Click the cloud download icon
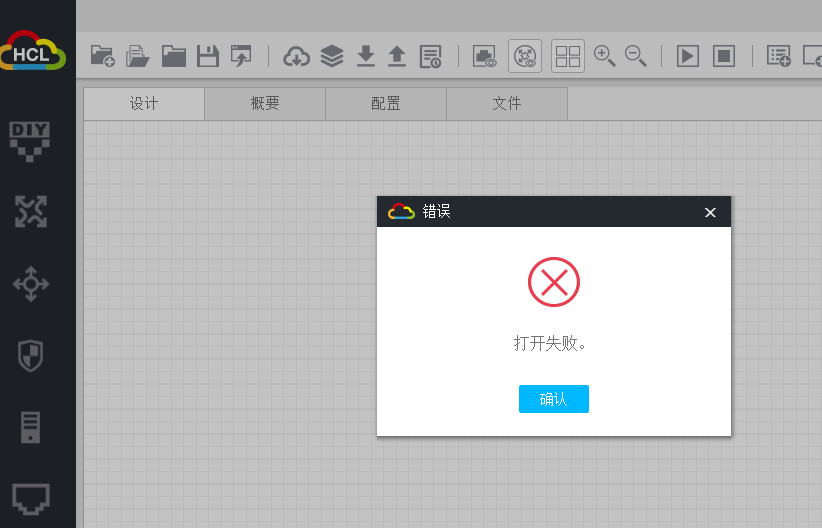This screenshot has height=528, width=822. pyautogui.click(x=297, y=56)
